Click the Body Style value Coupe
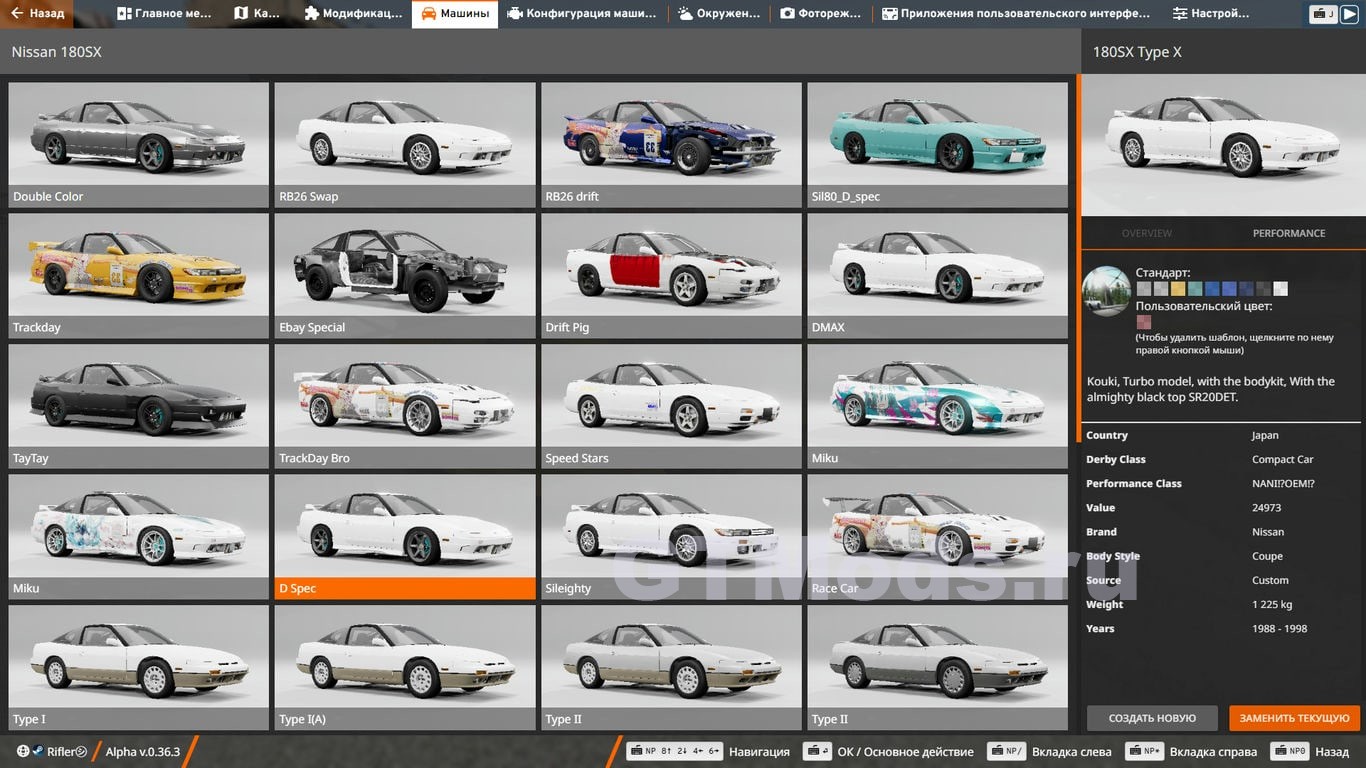 [x=1267, y=556]
